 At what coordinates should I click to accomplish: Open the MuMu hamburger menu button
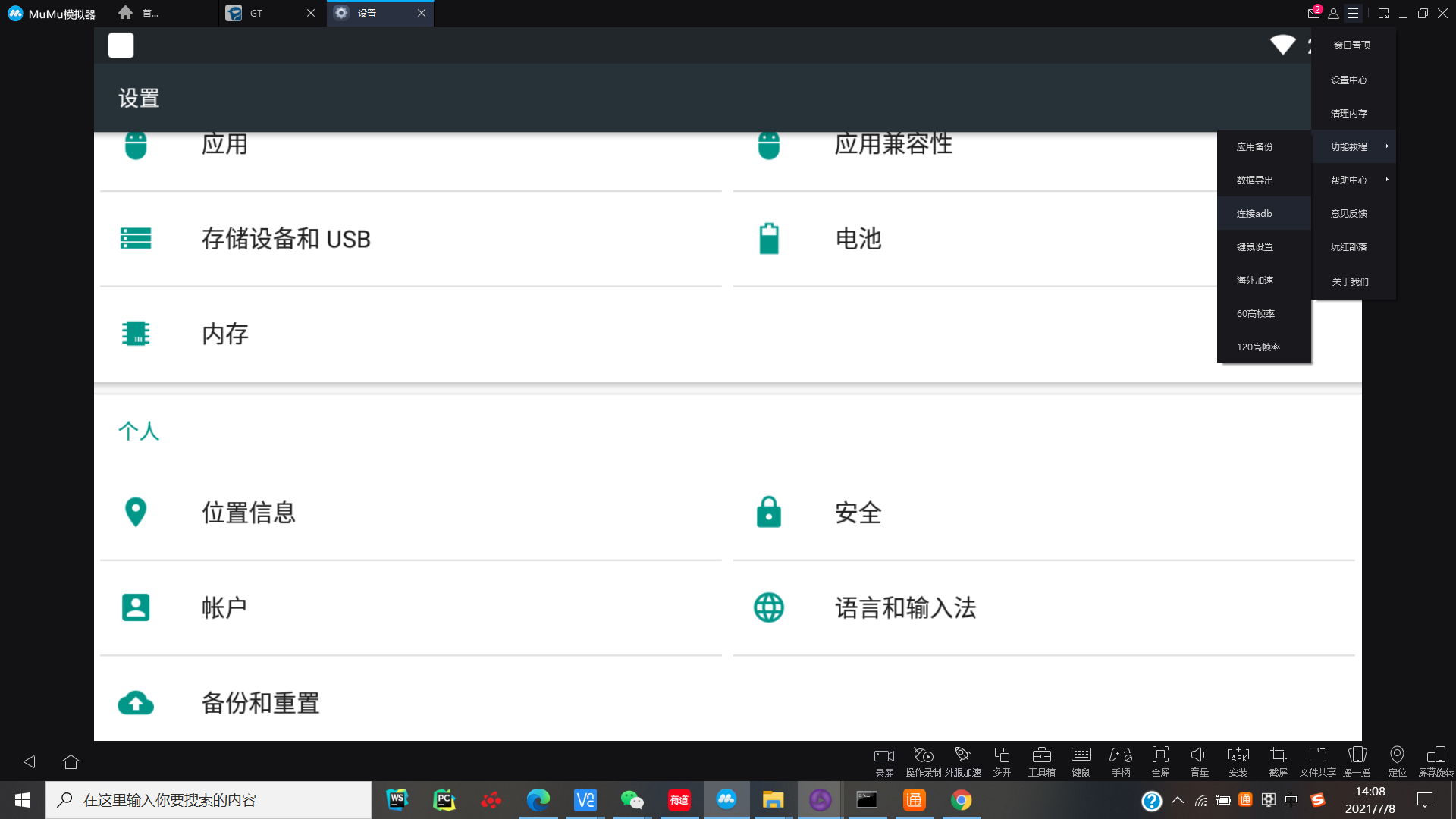tap(1353, 14)
